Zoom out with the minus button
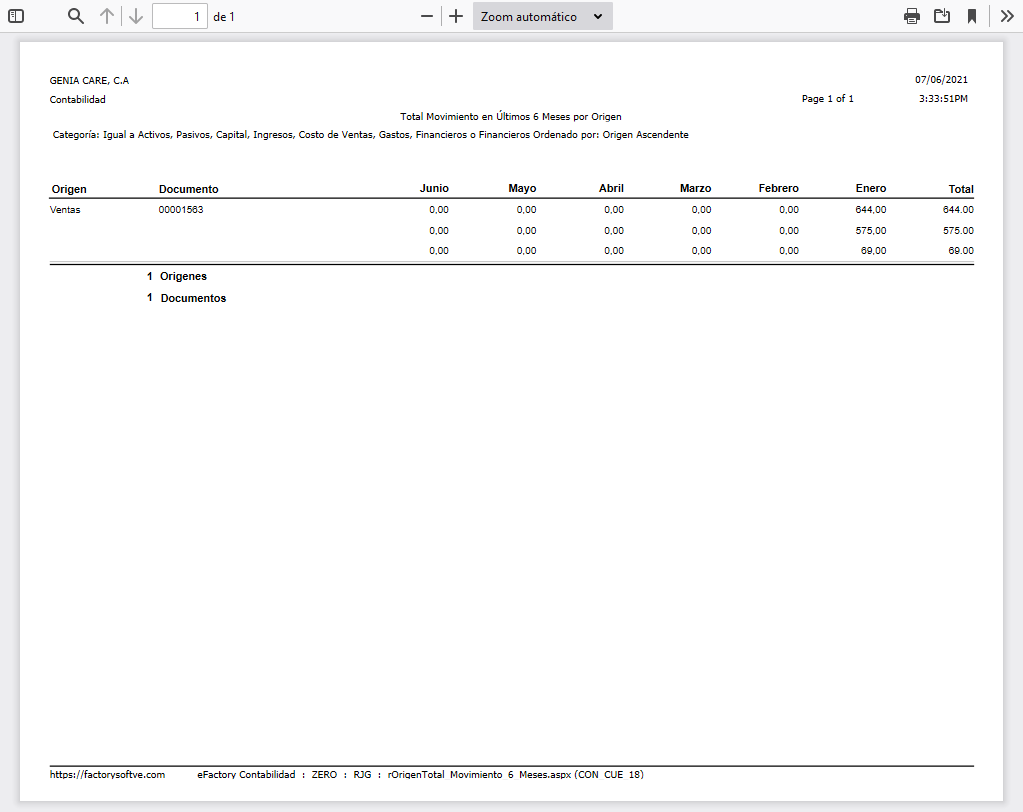Screen dimensions: 1023x812 (x=427, y=16)
